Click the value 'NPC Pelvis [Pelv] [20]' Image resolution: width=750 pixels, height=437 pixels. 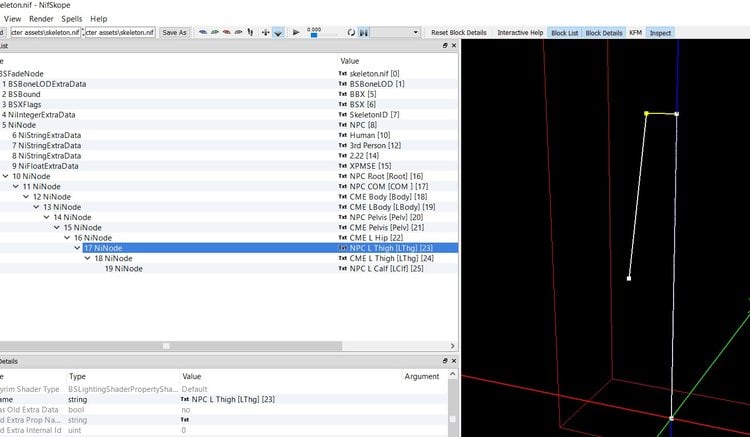click(x=386, y=217)
